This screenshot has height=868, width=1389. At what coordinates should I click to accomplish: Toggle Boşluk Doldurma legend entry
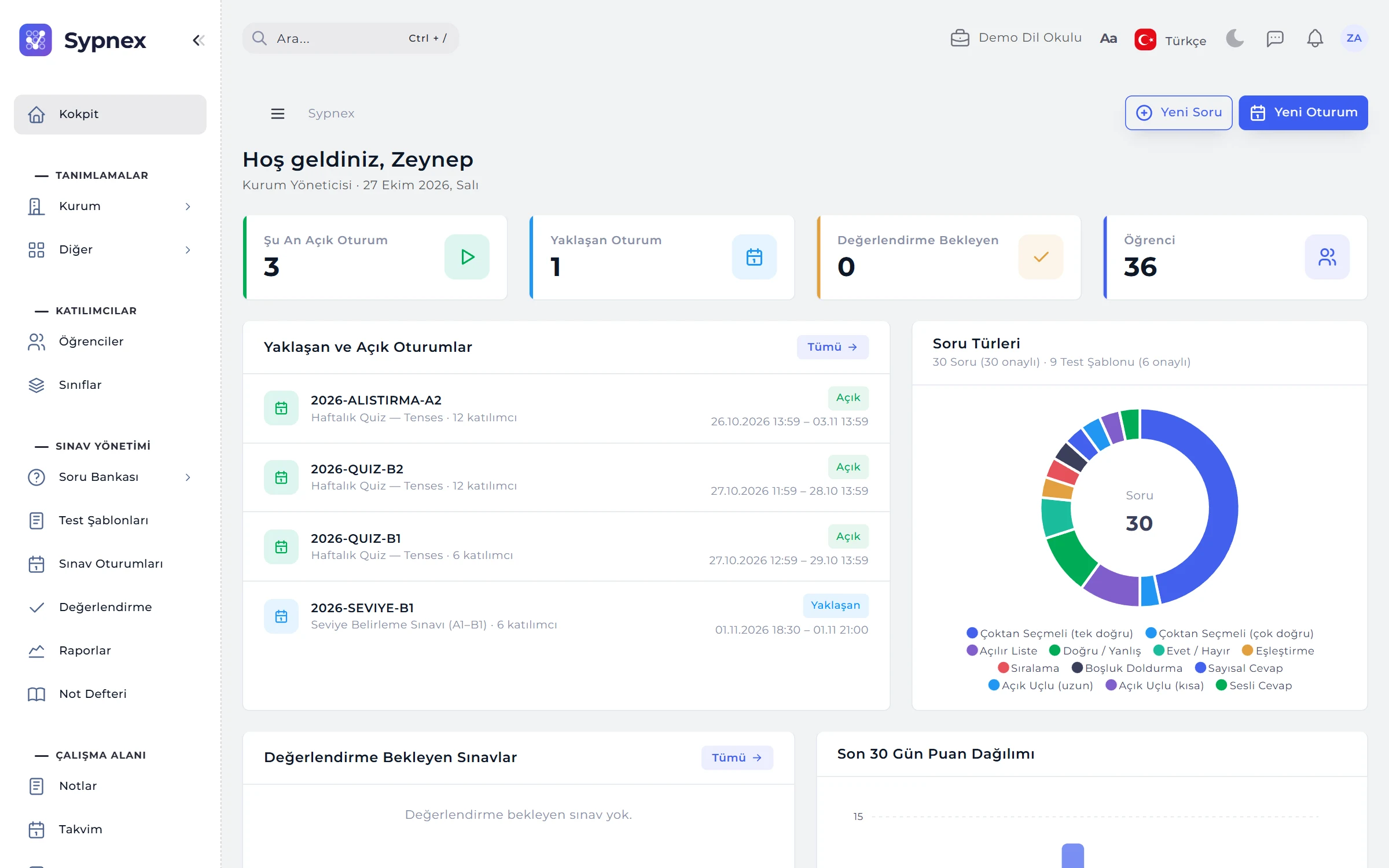[1127, 668]
